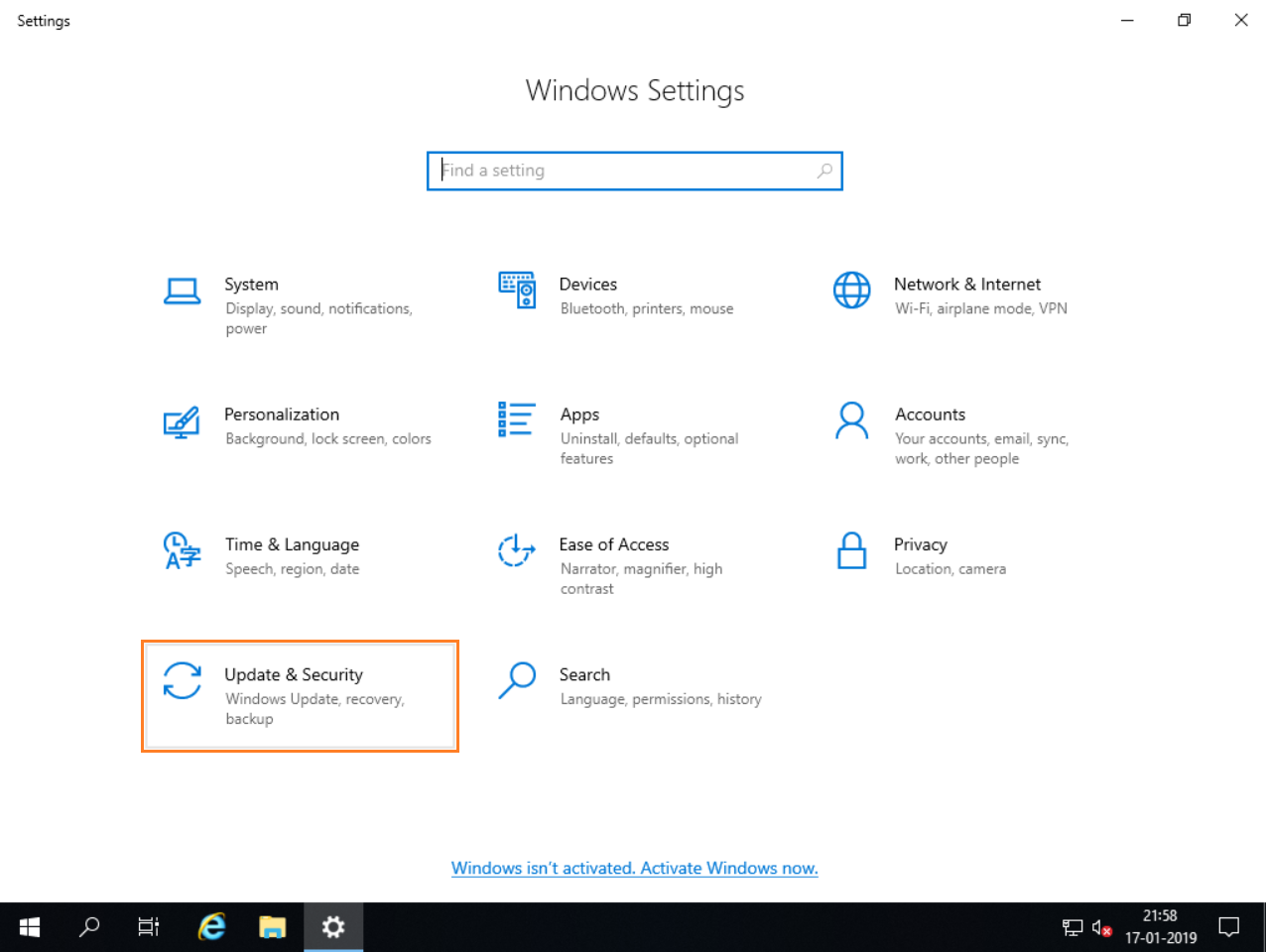The image size is (1266, 952).
Task: Open the Devices settings title
Action: pos(588,285)
